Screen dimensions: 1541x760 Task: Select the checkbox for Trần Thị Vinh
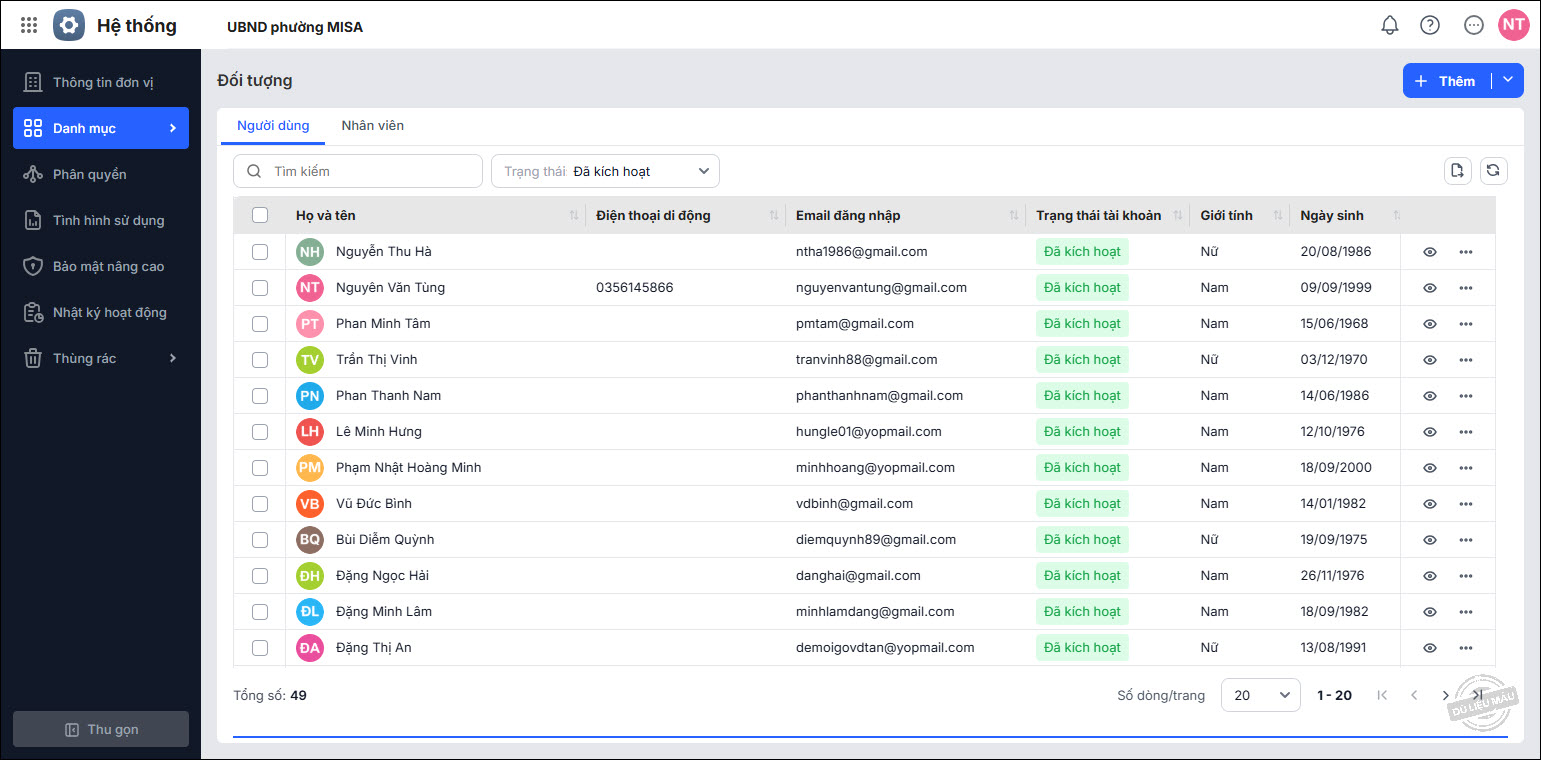point(260,360)
